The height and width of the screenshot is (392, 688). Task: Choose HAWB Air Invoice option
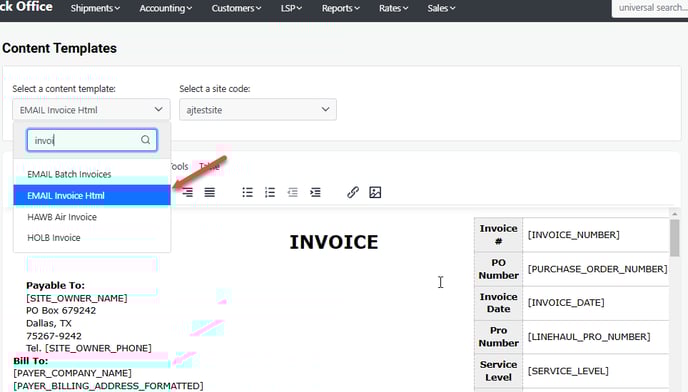tap(92, 217)
